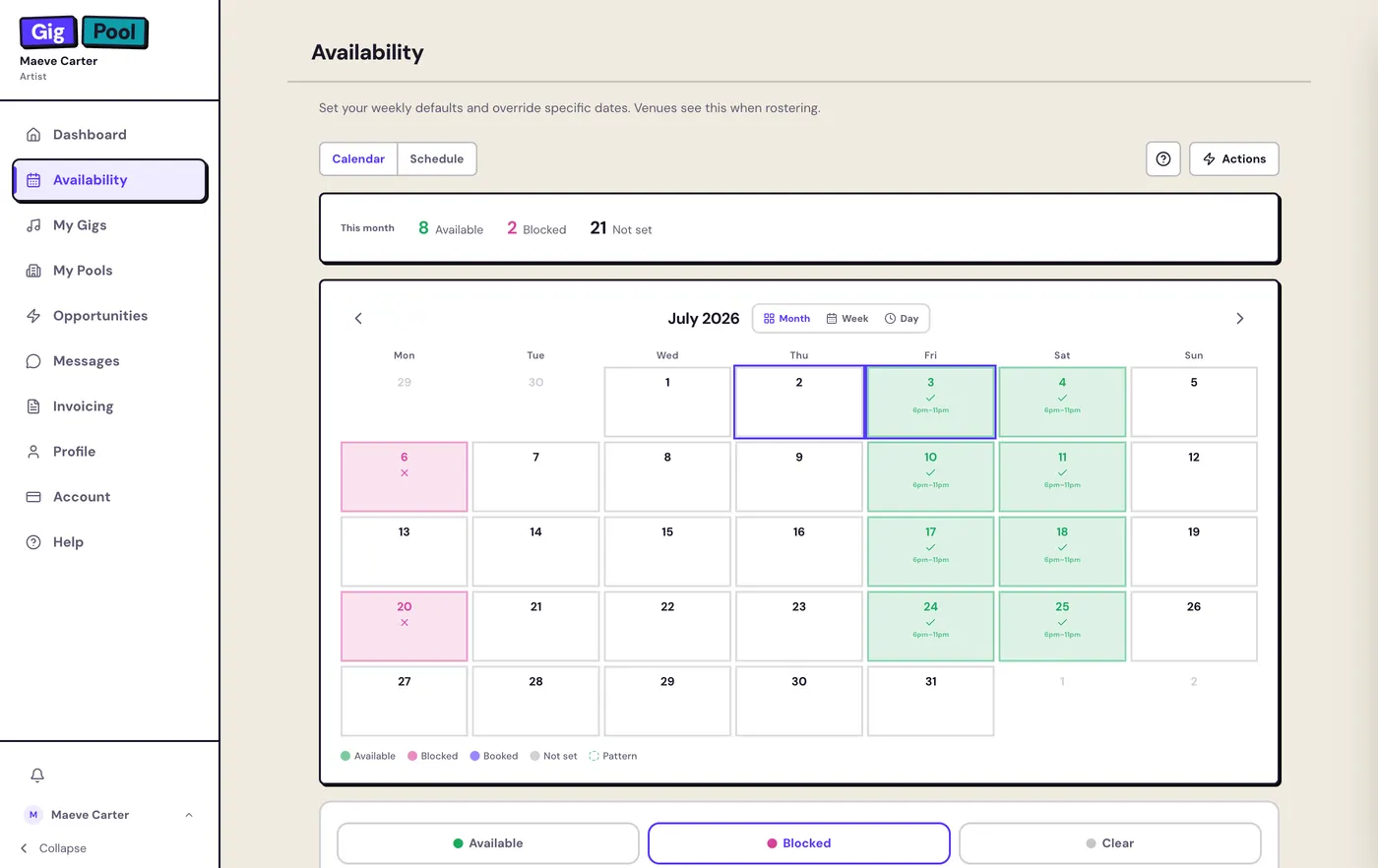Select Month calendar view
Screen dimensions: 1378x868
pos(786,319)
